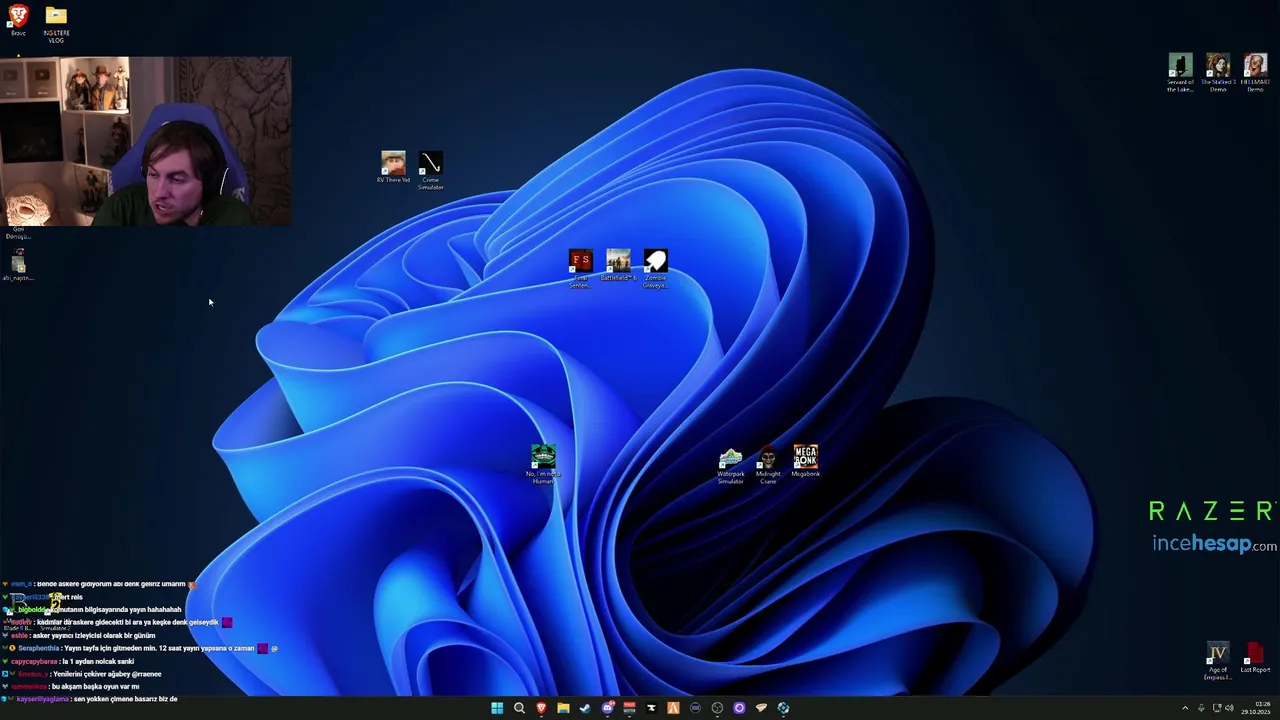Launch Megabonk desktop shortcut
This screenshot has height=720, width=1280.
point(805,461)
